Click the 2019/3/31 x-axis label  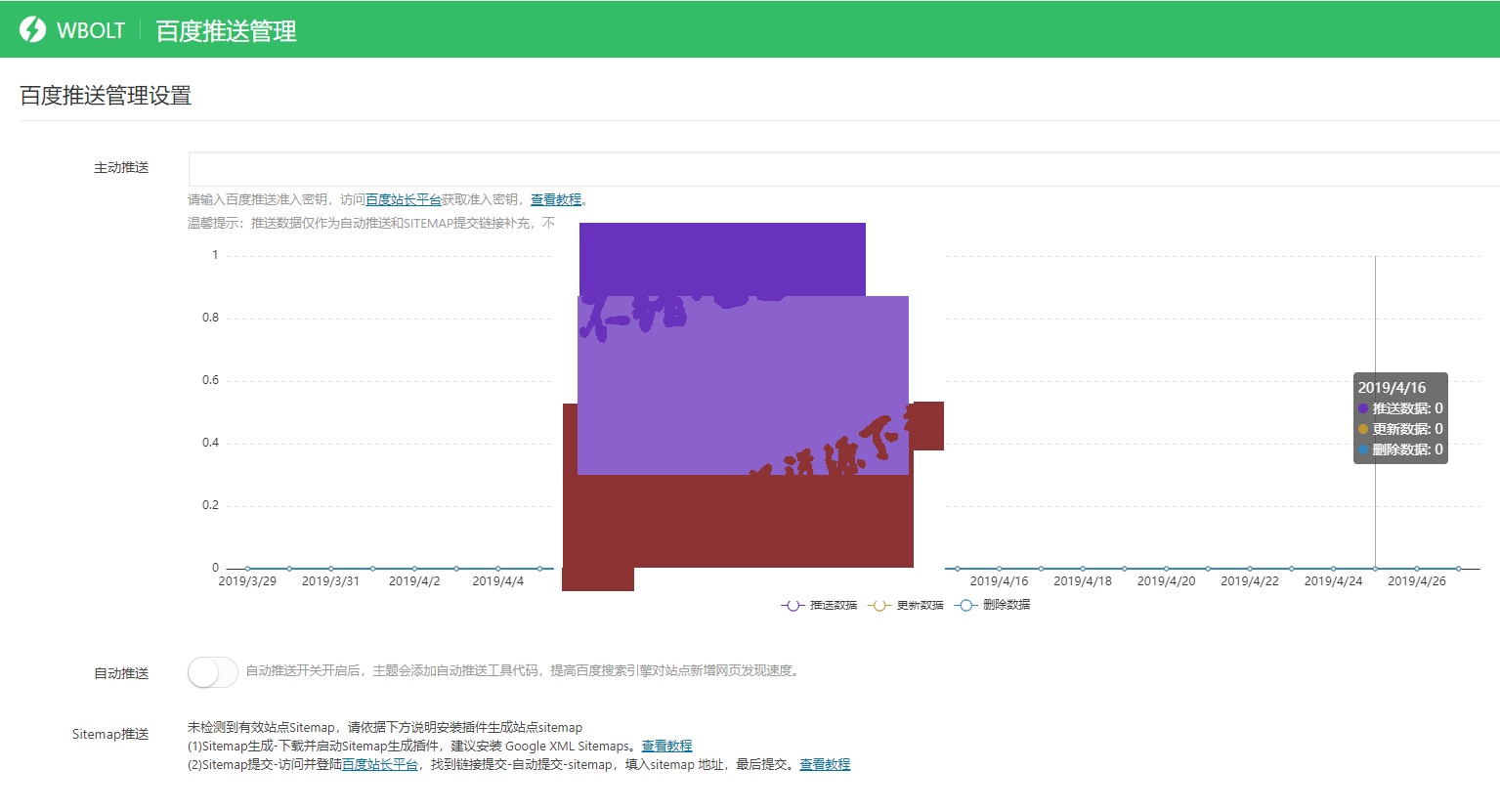pos(330,581)
